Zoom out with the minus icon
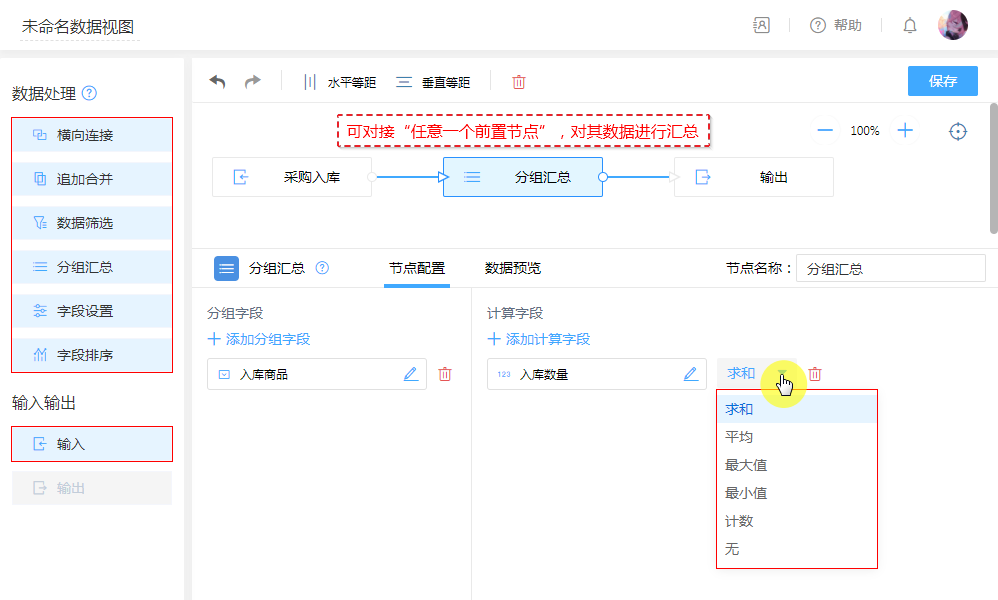This screenshot has height=600, width=998. coord(825,131)
